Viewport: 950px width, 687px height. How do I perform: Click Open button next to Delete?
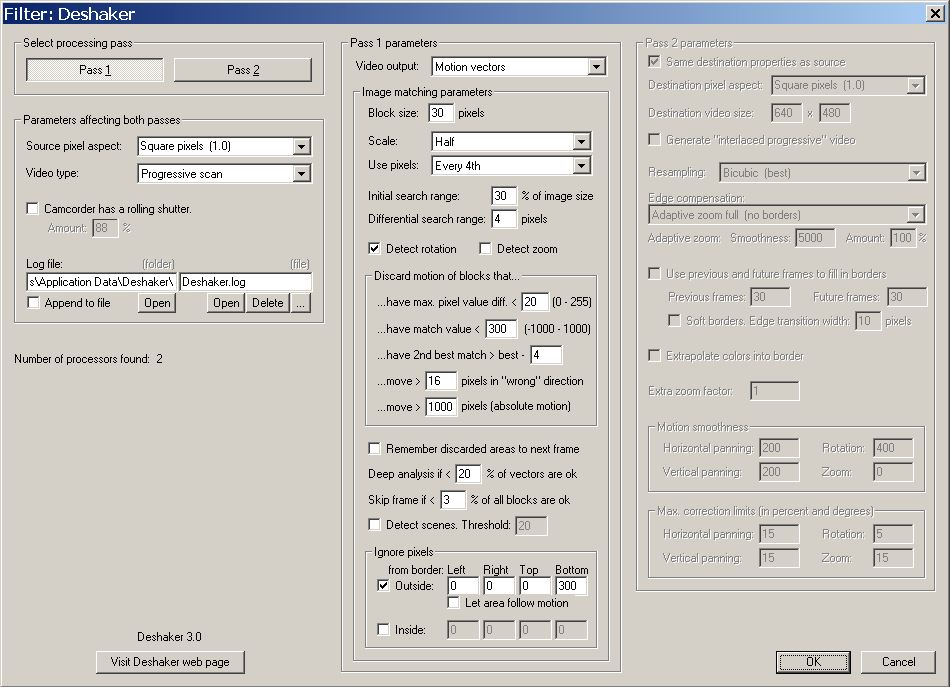click(226, 303)
